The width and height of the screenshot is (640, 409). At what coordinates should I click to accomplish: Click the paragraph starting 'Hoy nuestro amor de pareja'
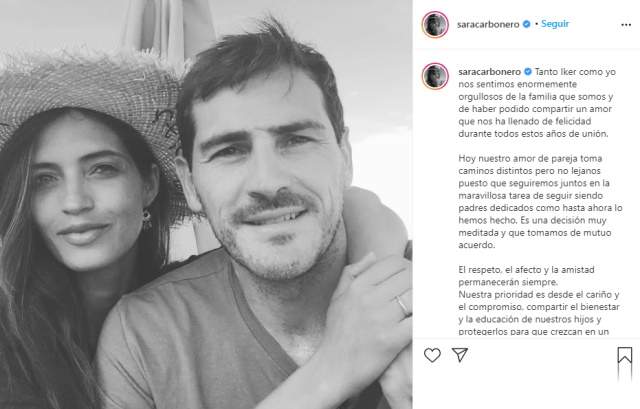pos(540,201)
